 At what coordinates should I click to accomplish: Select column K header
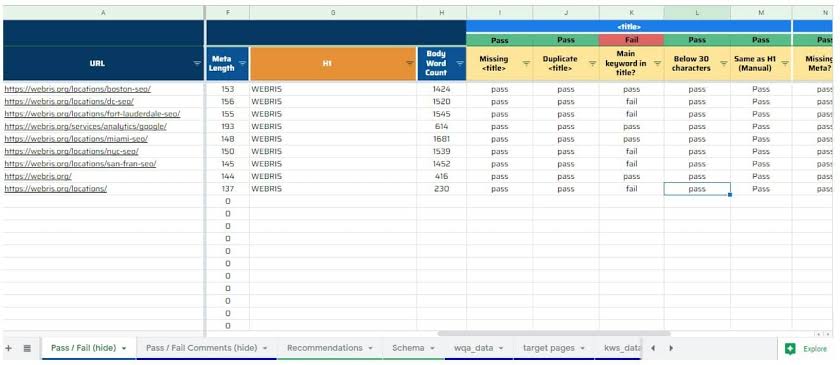pyautogui.click(x=632, y=12)
